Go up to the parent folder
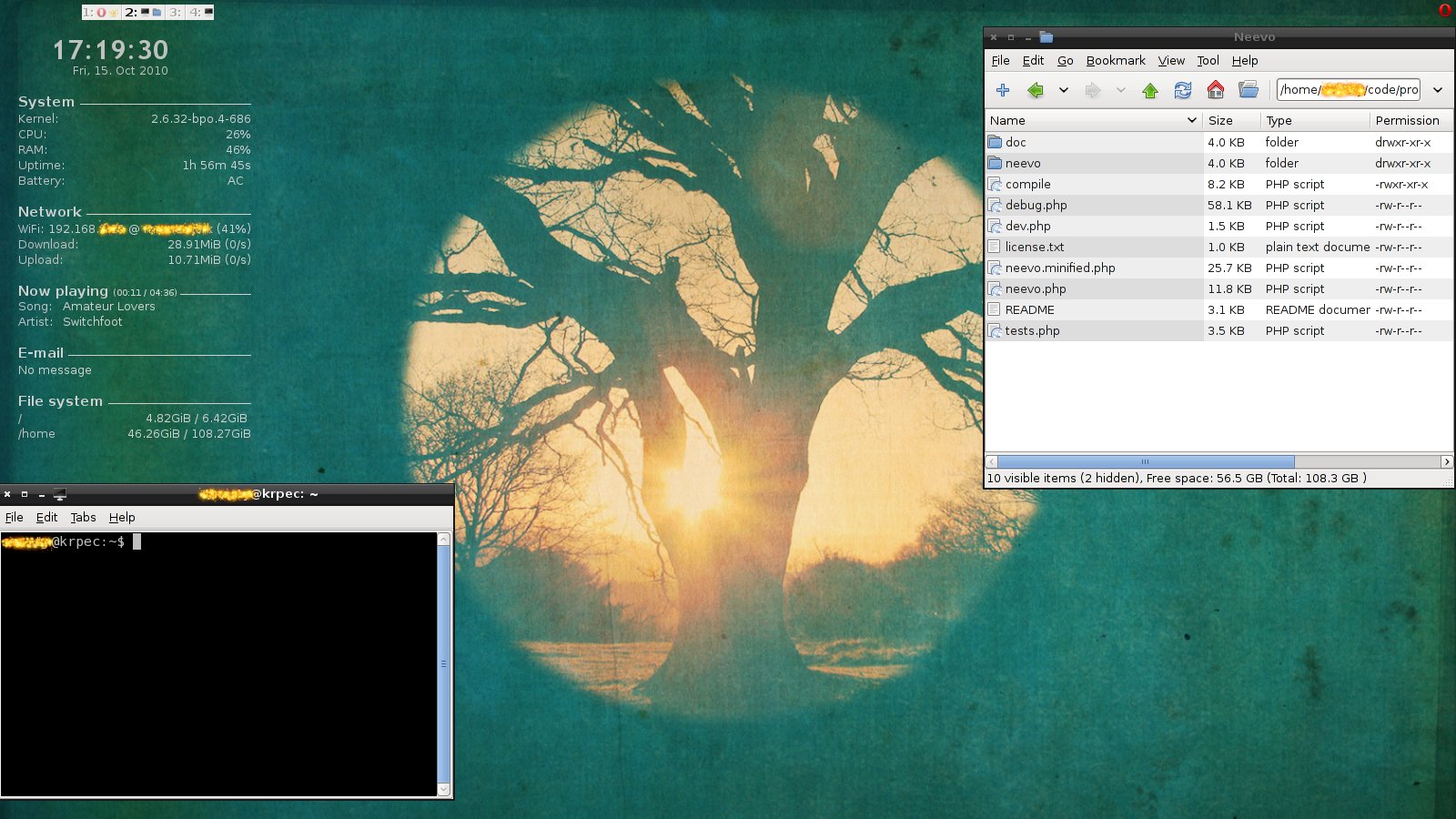This screenshot has height=819, width=1456. [x=1150, y=90]
